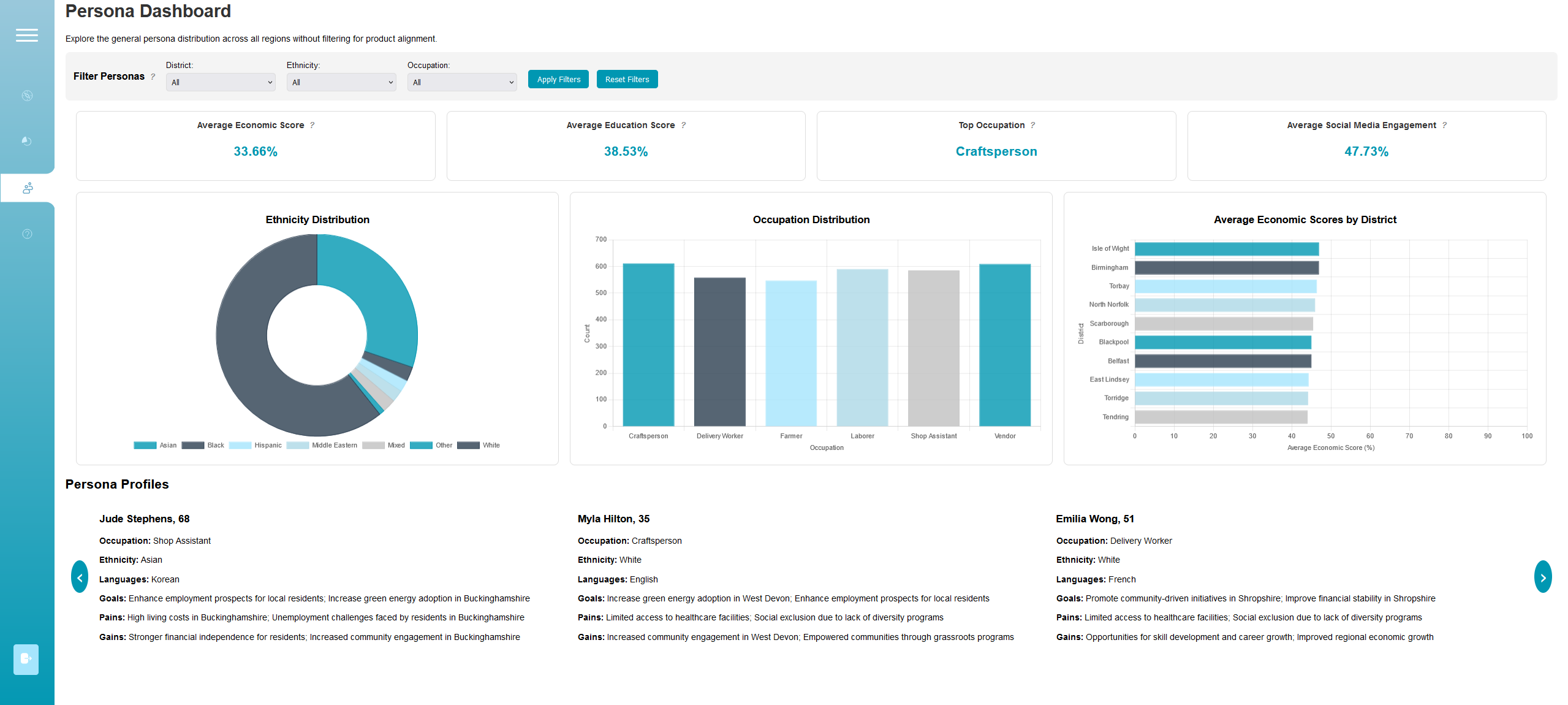Show help for Average Economic Score
The width and height of the screenshot is (1568, 705).
pos(312,125)
